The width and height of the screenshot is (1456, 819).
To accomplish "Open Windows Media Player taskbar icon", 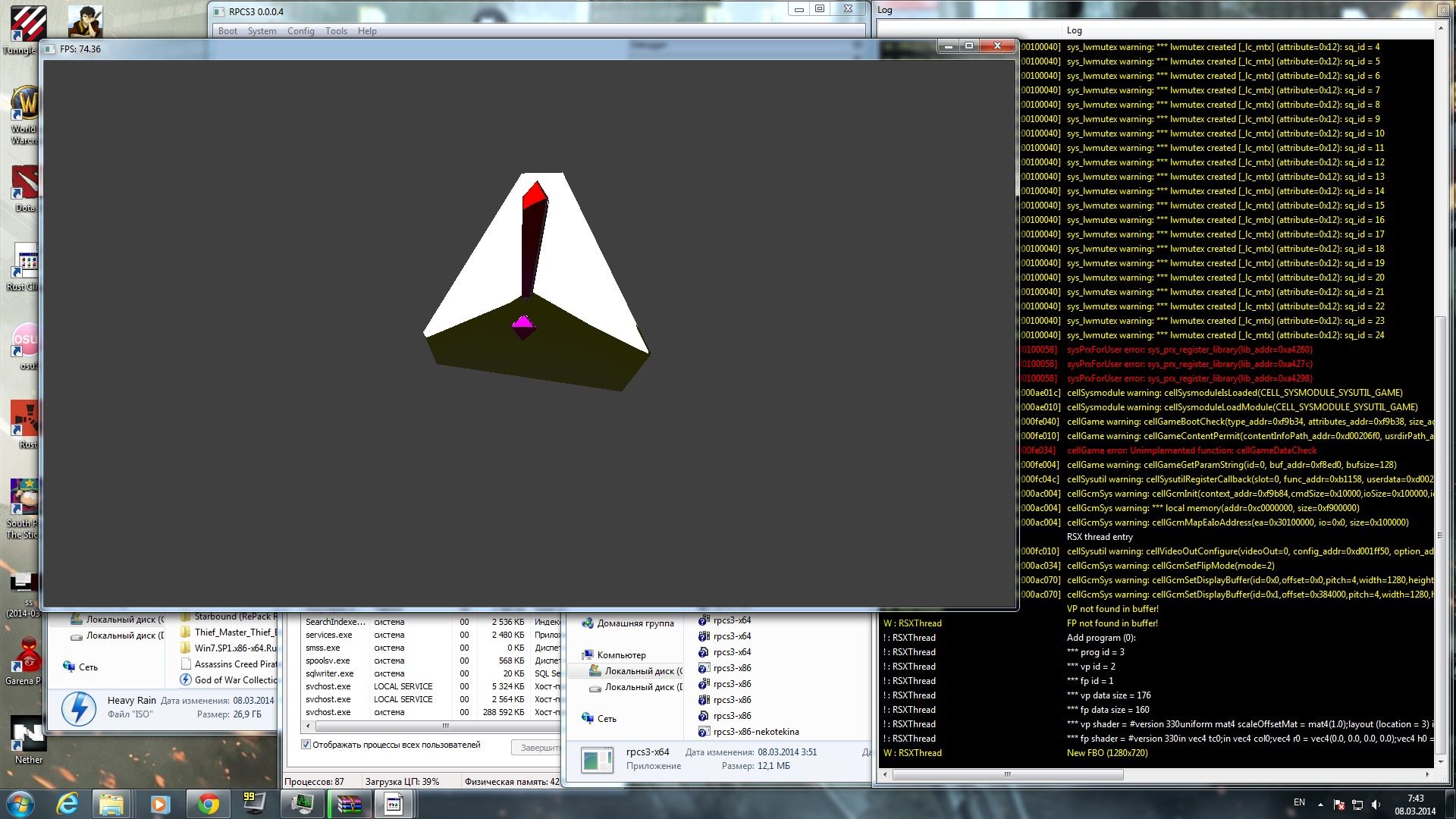I will click(x=160, y=804).
